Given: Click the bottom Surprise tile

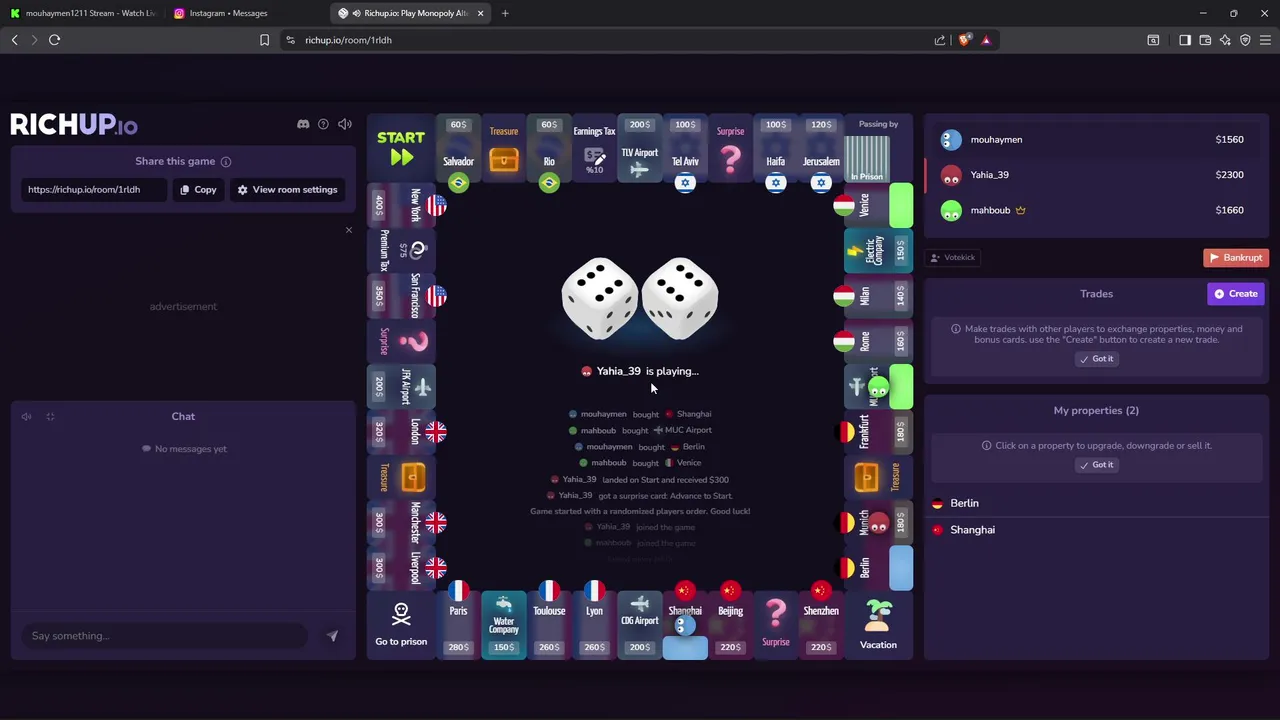Looking at the screenshot, I should [775, 626].
